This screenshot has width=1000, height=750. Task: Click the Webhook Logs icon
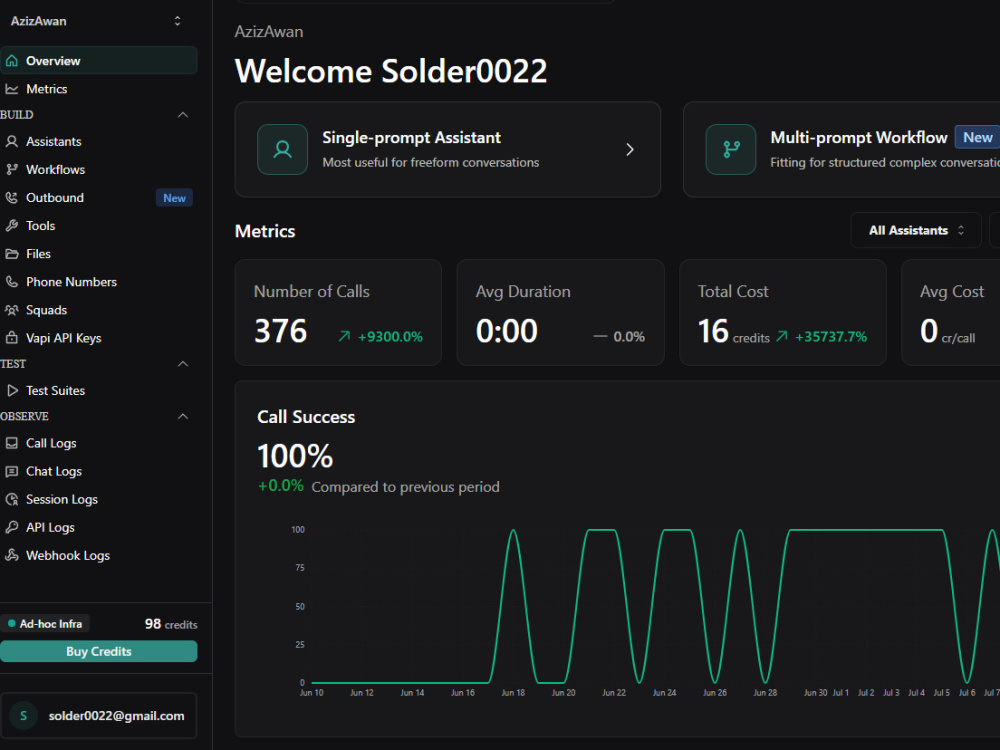(x=11, y=555)
